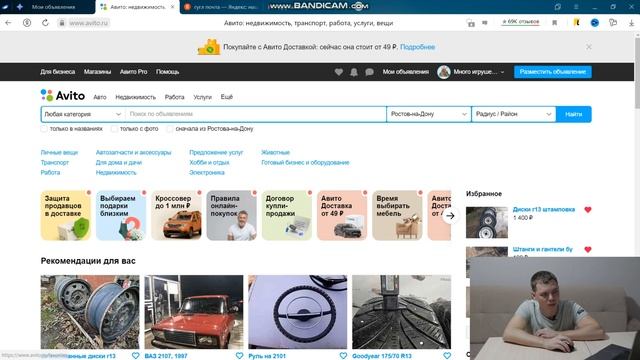Open Время выбирать мебель story card
The width and height of the screenshot is (640, 360).
click(398, 216)
